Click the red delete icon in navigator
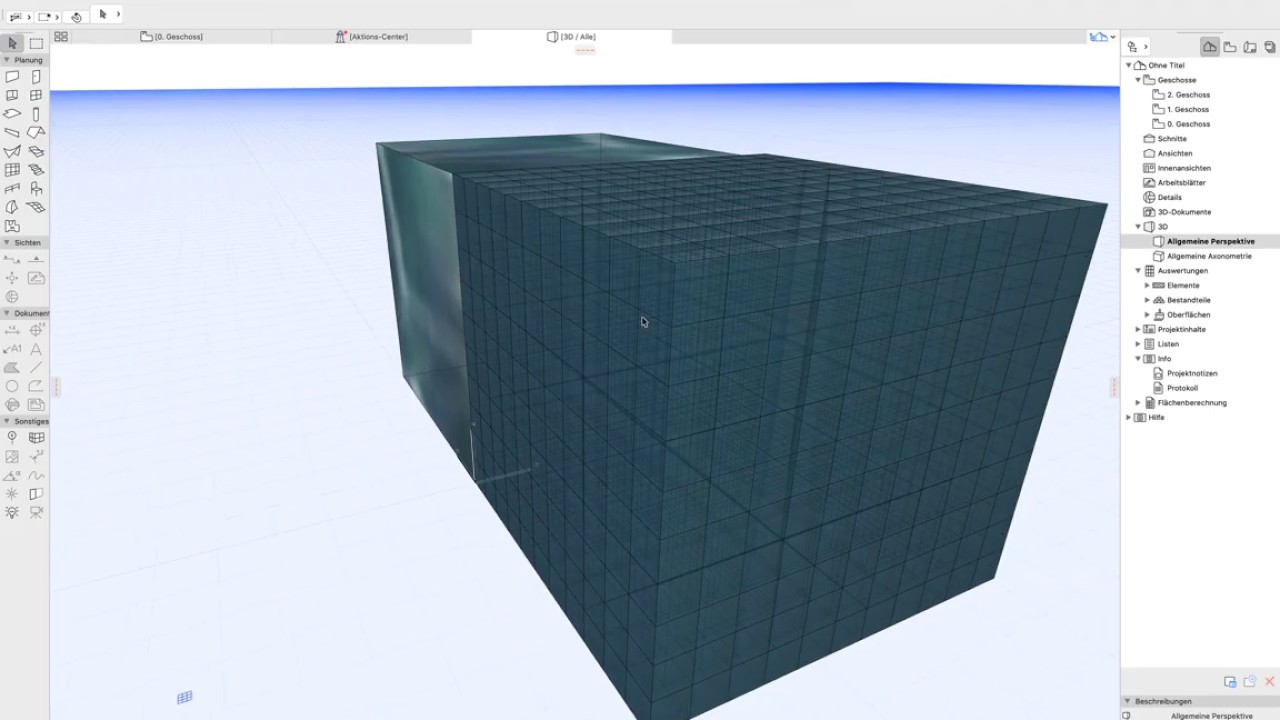 pos(1270,682)
